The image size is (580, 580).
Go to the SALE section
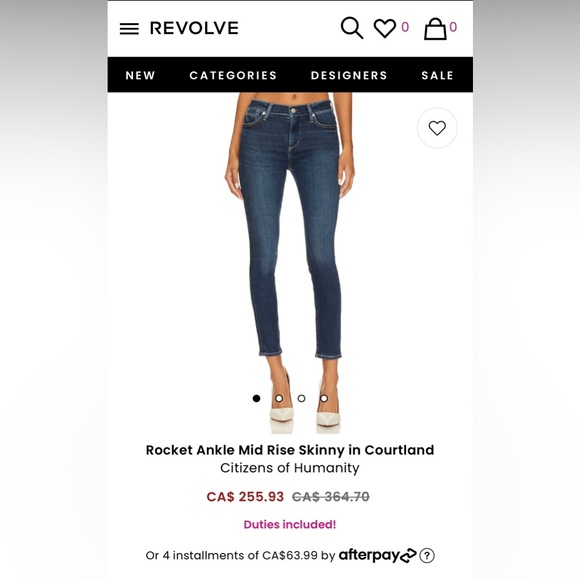coord(437,75)
